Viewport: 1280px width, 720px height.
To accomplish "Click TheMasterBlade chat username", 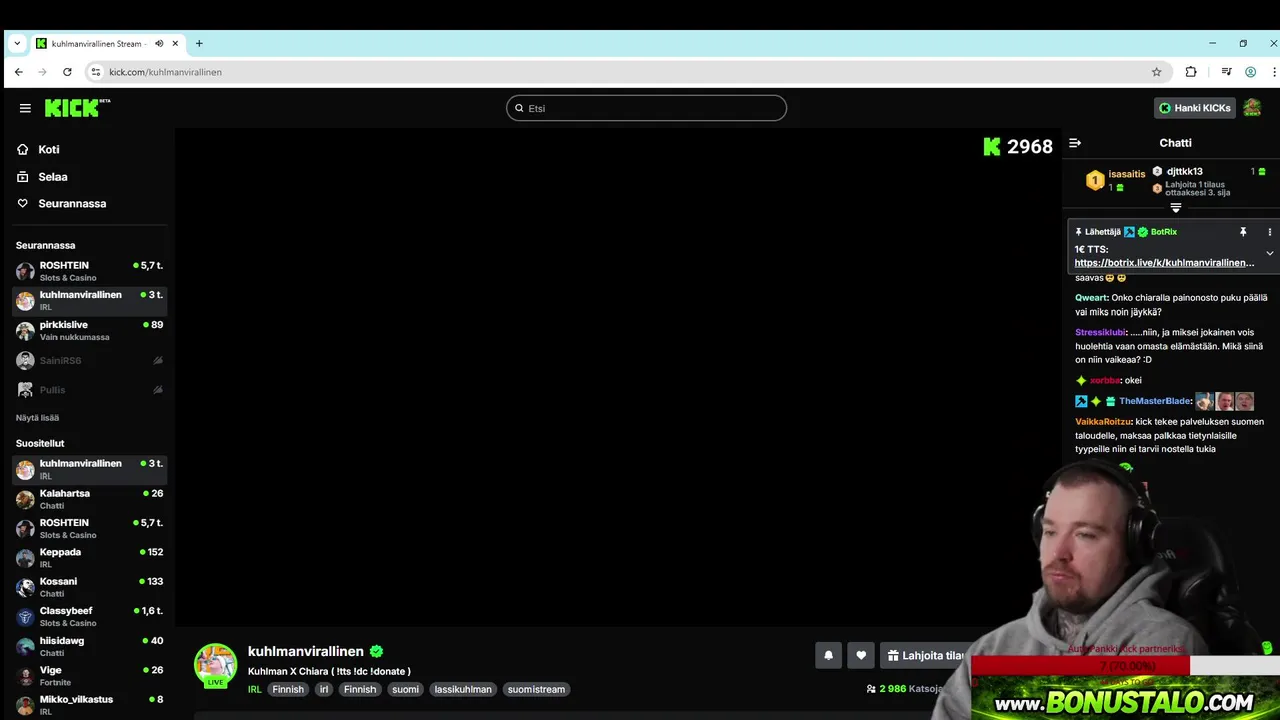I will [x=1155, y=401].
